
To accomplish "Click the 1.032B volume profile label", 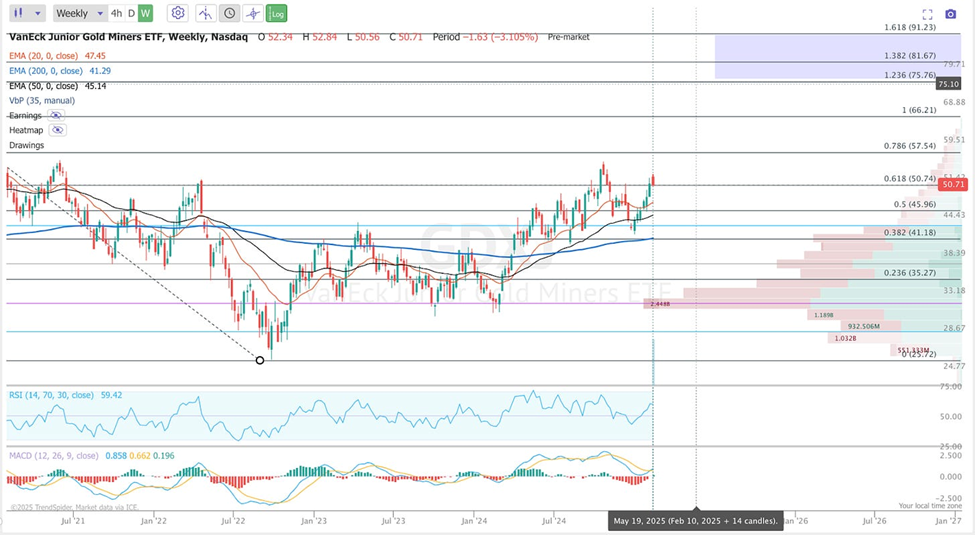I will (x=845, y=338).
